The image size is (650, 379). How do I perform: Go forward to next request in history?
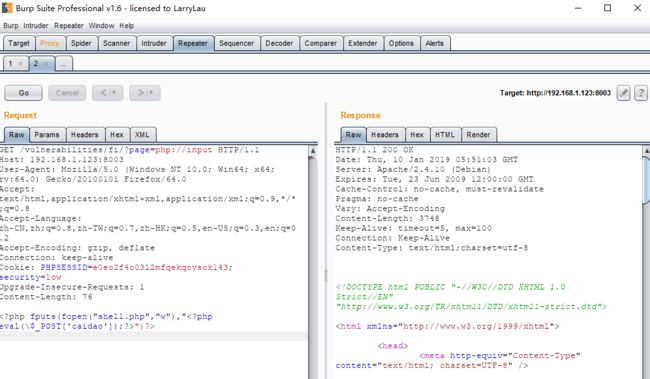click(x=145, y=93)
